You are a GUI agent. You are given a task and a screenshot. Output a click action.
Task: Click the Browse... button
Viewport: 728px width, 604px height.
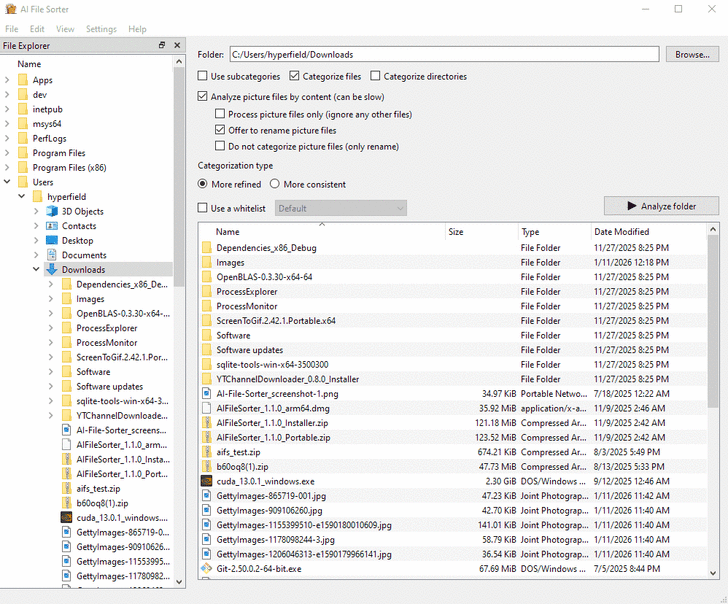692,54
